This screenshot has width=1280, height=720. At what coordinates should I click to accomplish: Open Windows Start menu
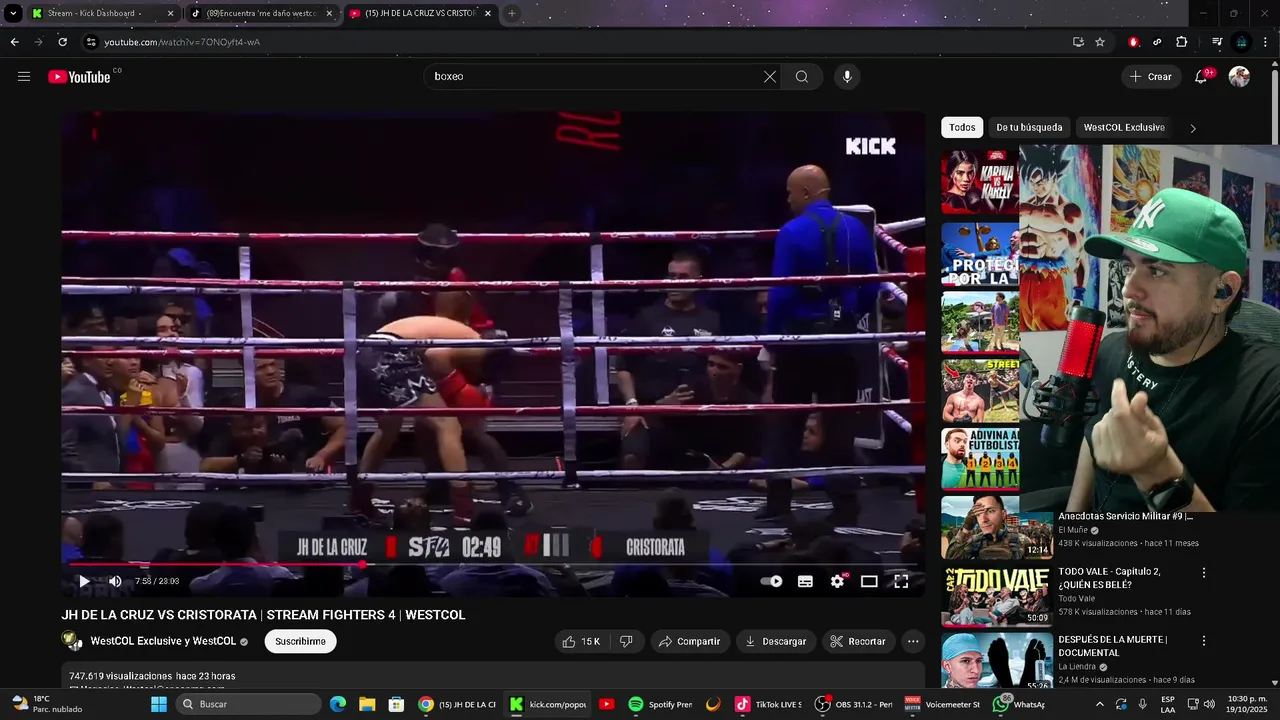(158, 704)
